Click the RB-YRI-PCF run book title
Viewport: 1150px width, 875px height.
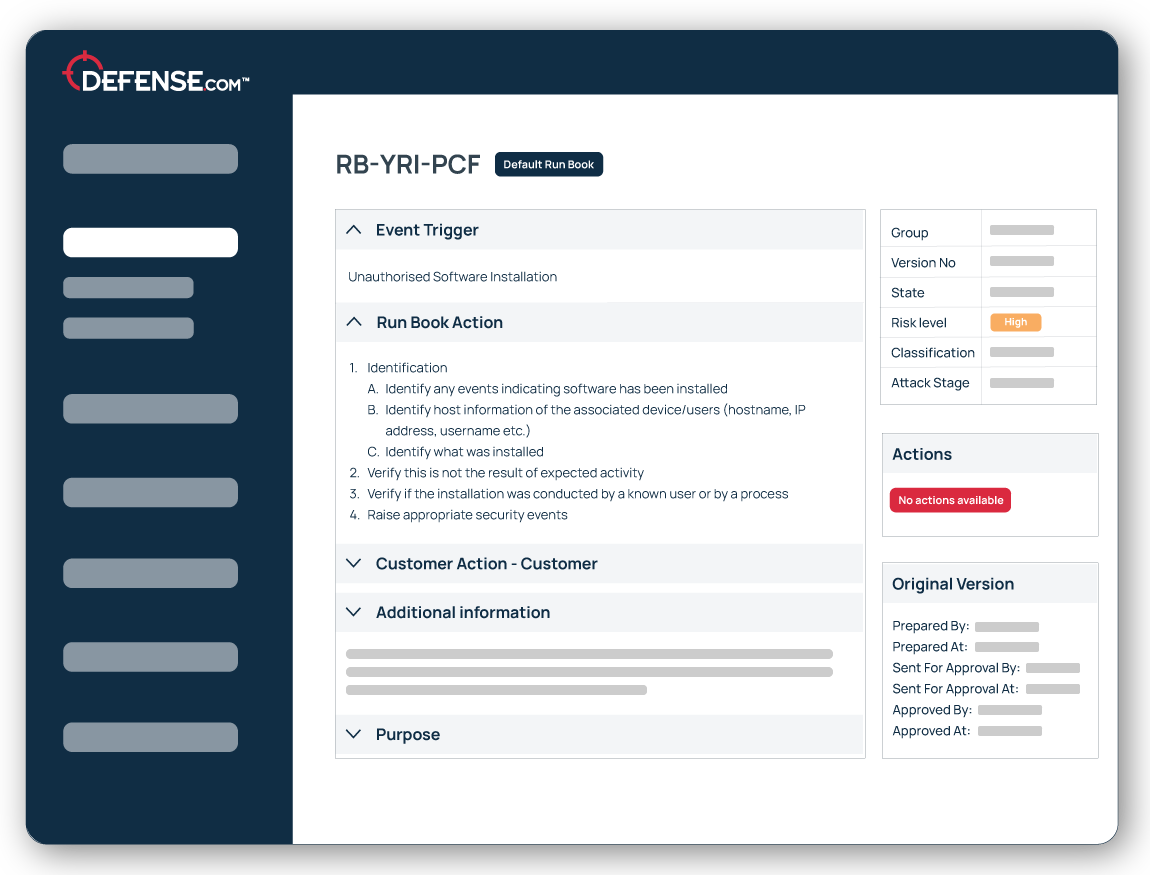[409, 164]
